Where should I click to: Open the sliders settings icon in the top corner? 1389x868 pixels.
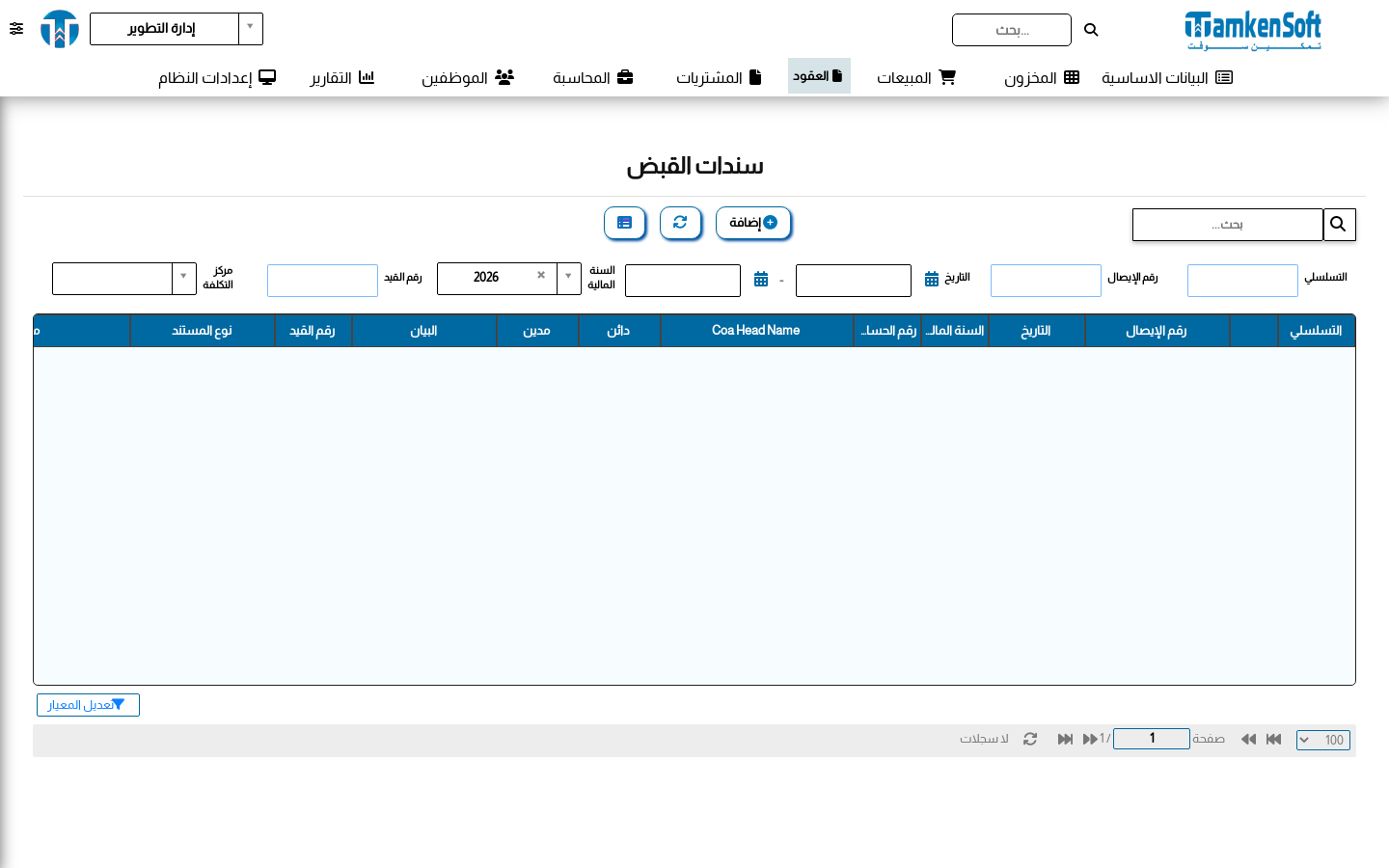(x=16, y=29)
